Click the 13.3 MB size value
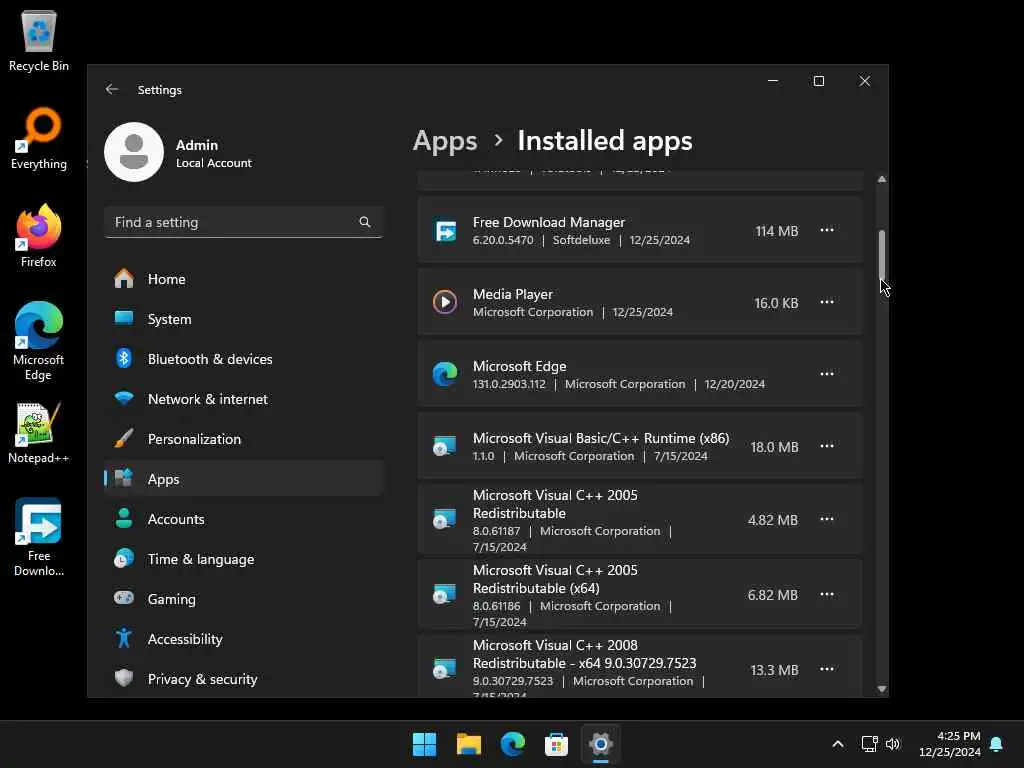This screenshot has height=768, width=1024. click(x=774, y=670)
